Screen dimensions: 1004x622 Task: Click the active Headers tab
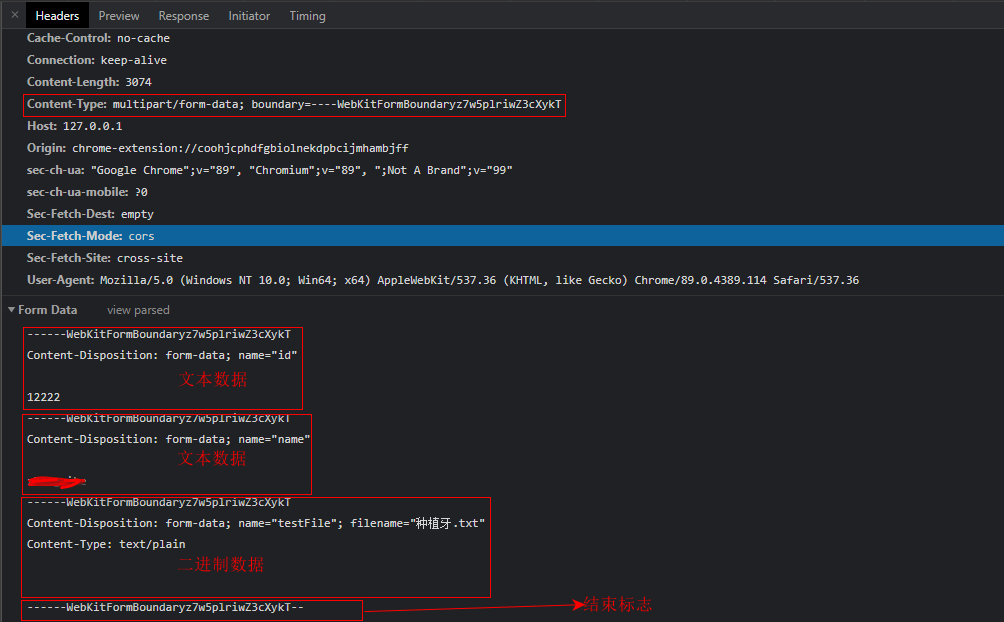56,15
